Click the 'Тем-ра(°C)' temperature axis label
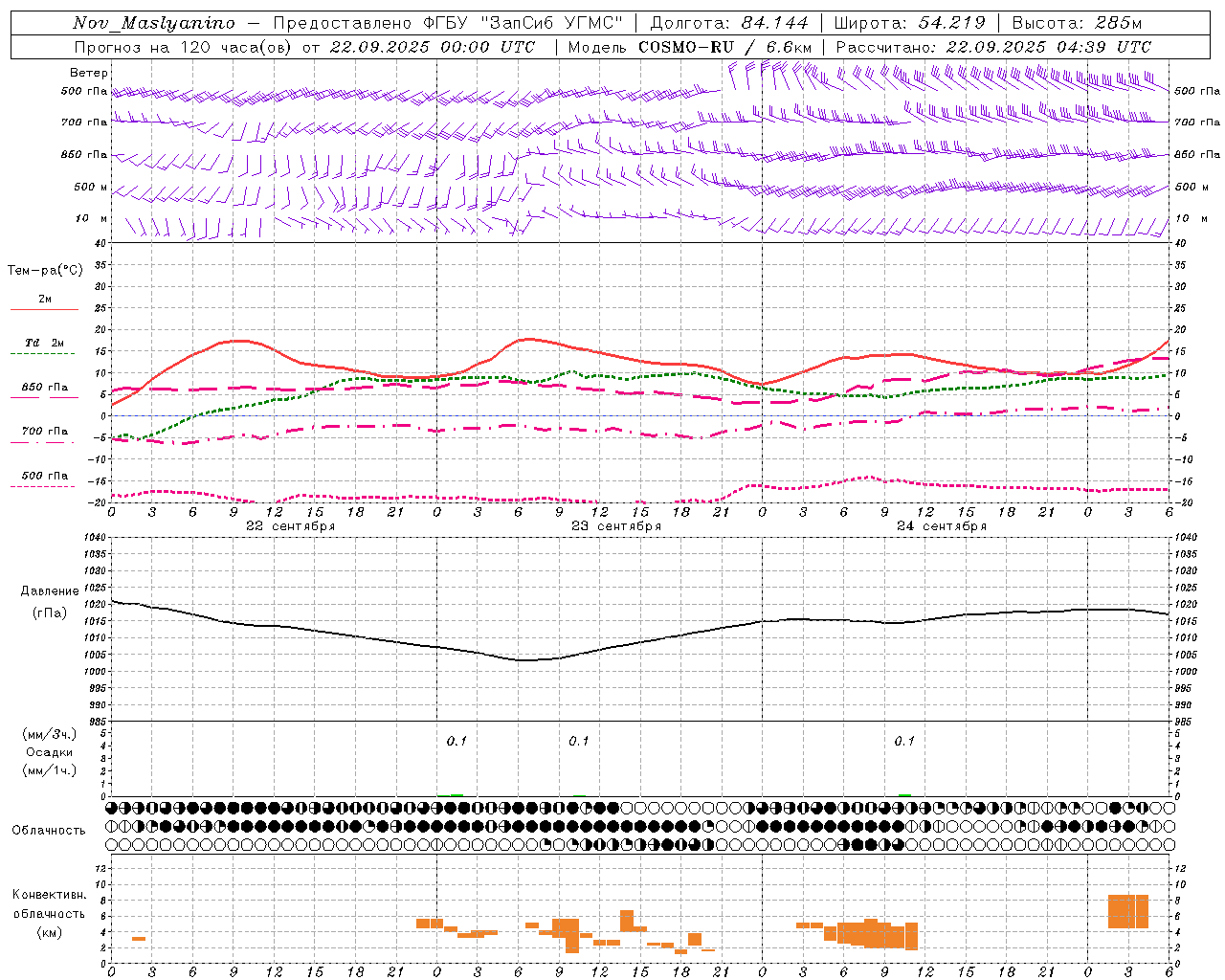This screenshot has height=980, width=1225. (x=45, y=270)
